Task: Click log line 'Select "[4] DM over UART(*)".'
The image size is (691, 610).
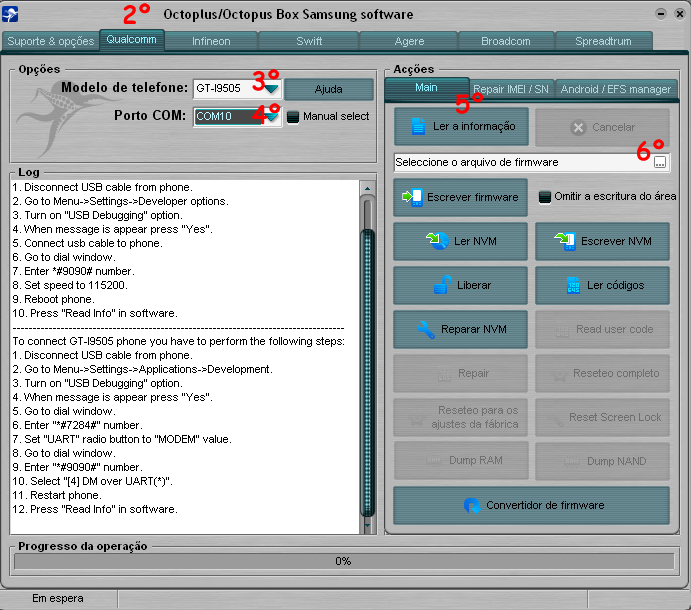Action: coord(93,481)
